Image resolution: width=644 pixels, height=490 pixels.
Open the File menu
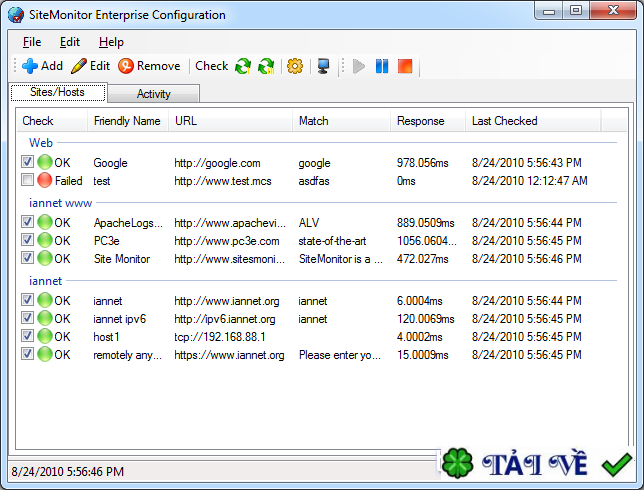point(32,42)
